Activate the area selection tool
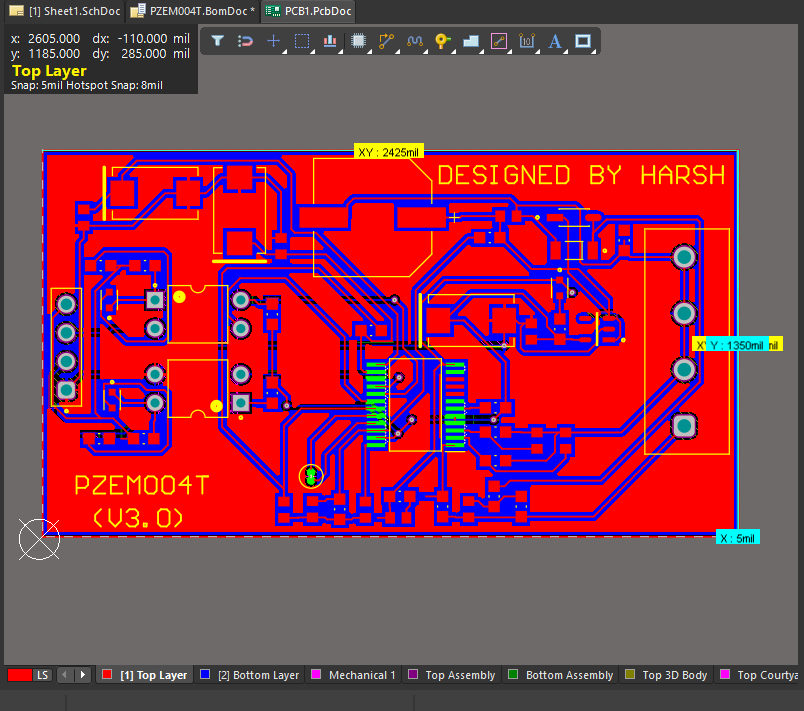804x711 pixels. [x=301, y=41]
